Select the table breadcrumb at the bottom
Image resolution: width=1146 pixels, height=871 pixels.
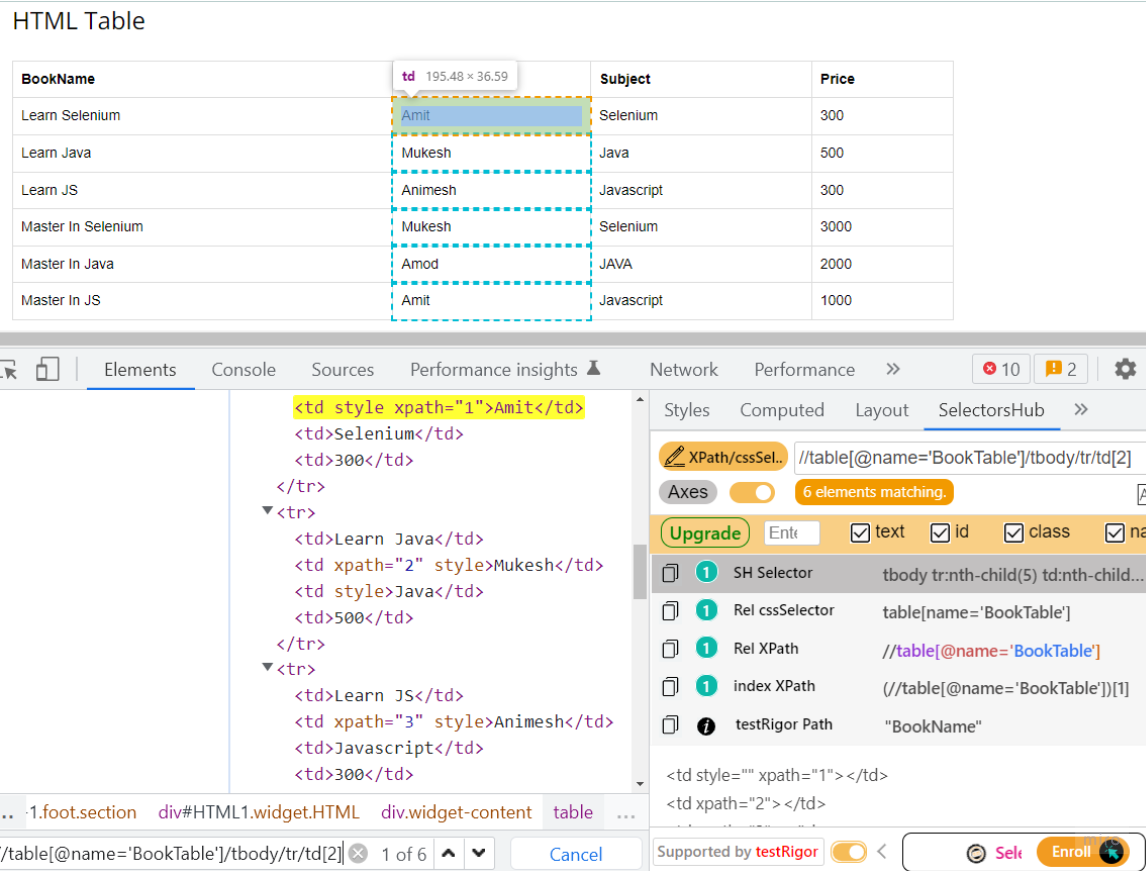(x=572, y=812)
